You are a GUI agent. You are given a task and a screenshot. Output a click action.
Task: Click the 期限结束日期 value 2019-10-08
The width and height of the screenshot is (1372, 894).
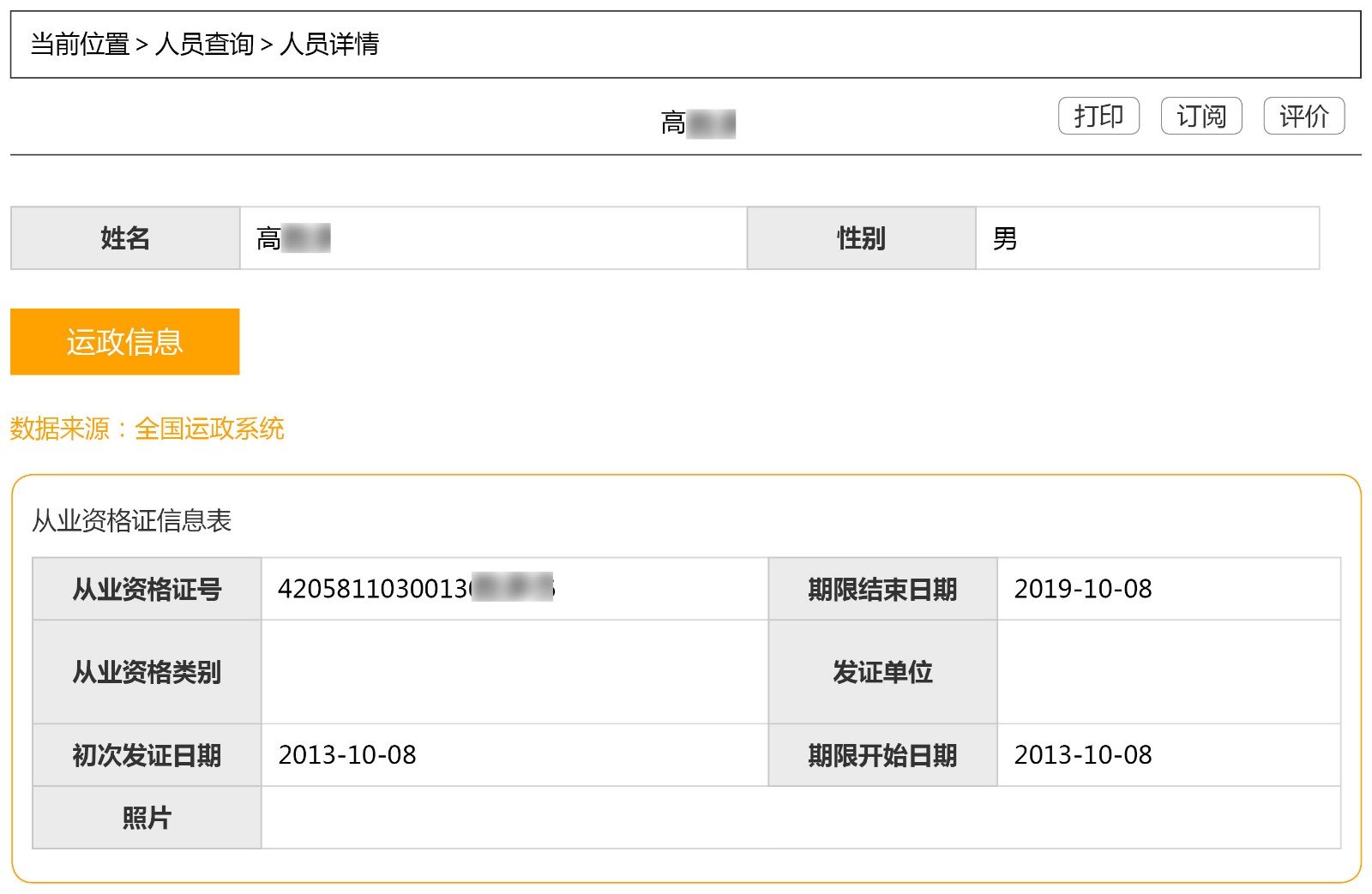point(1085,589)
